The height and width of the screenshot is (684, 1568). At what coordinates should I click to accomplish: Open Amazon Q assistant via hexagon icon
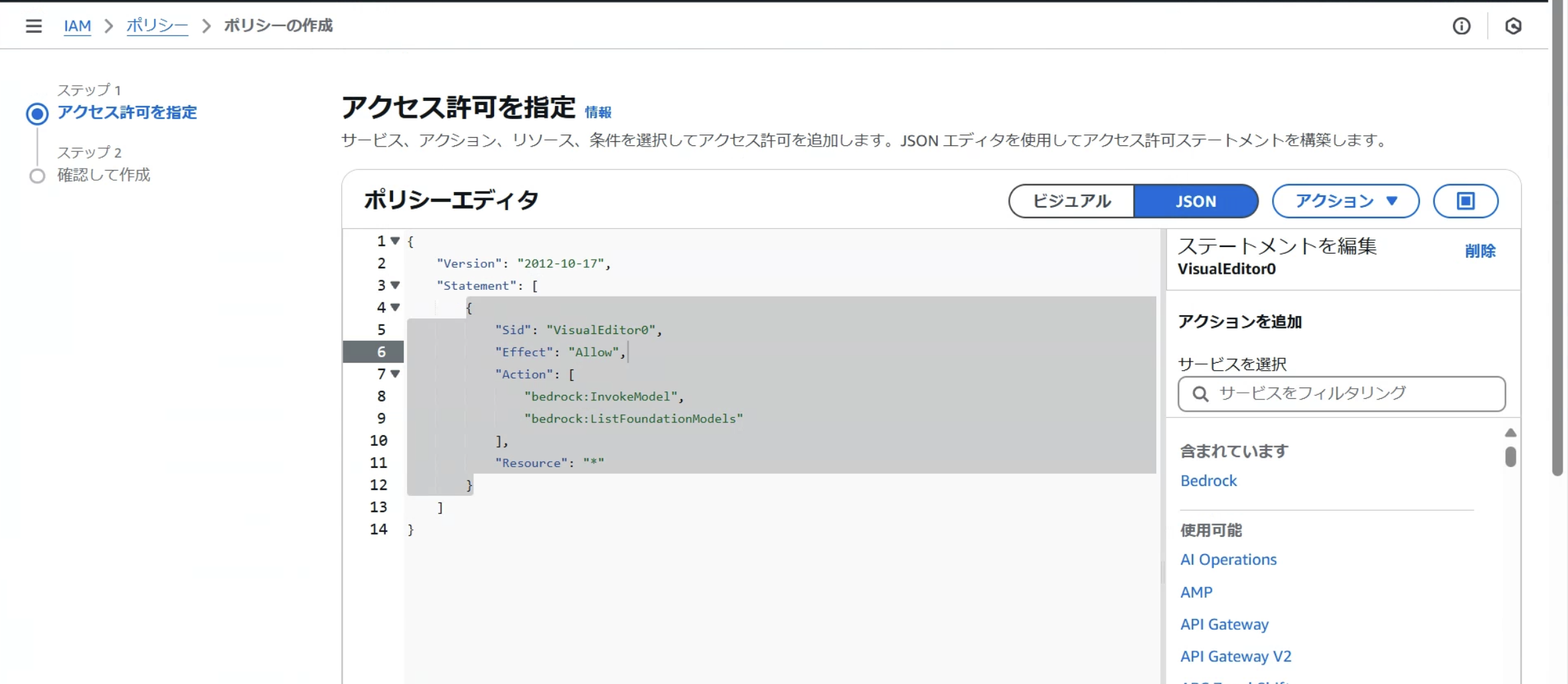(1513, 26)
